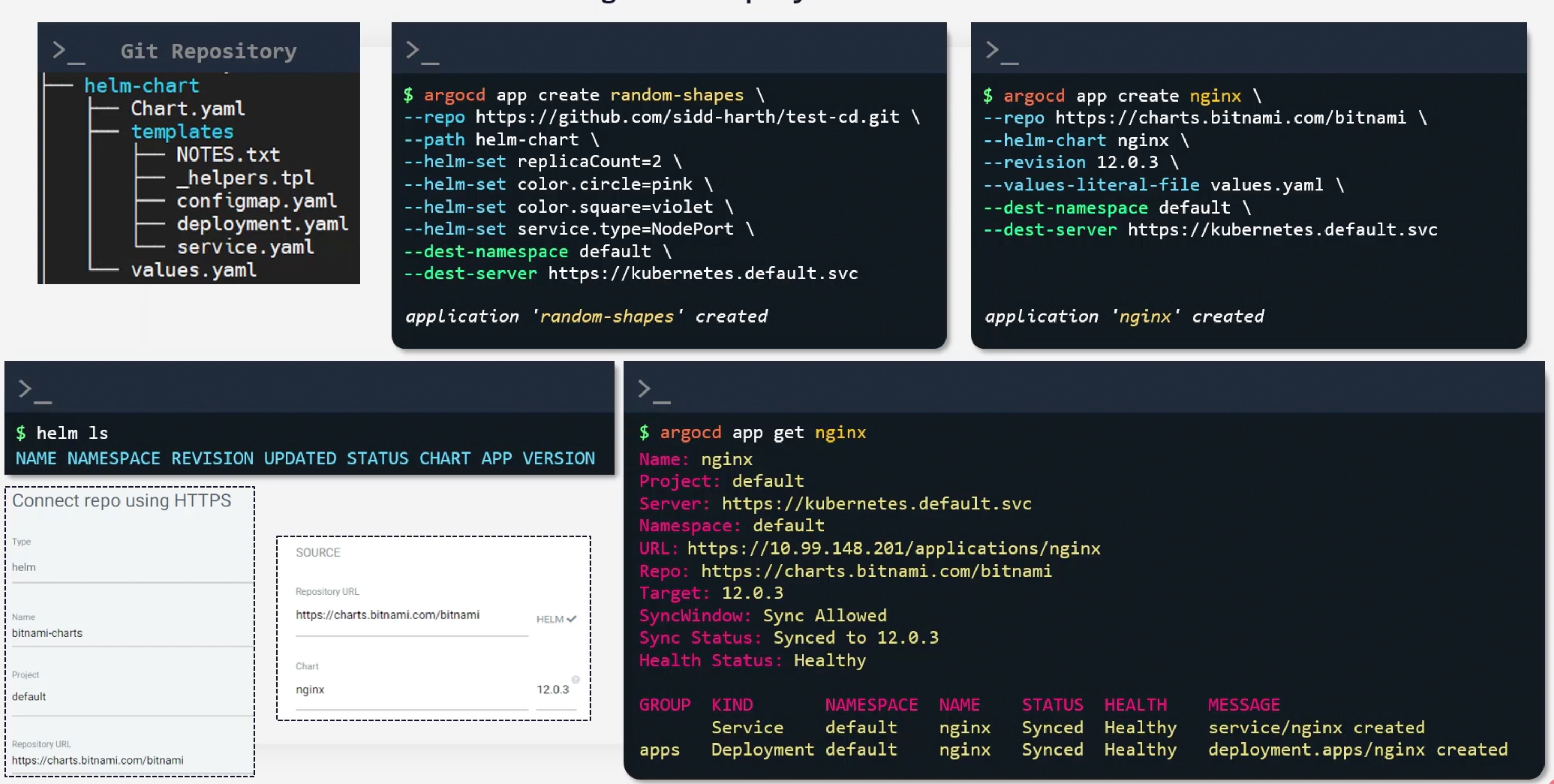Click the service/nginx created message
This screenshot has width=1554, height=784.
click(1316, 727)
